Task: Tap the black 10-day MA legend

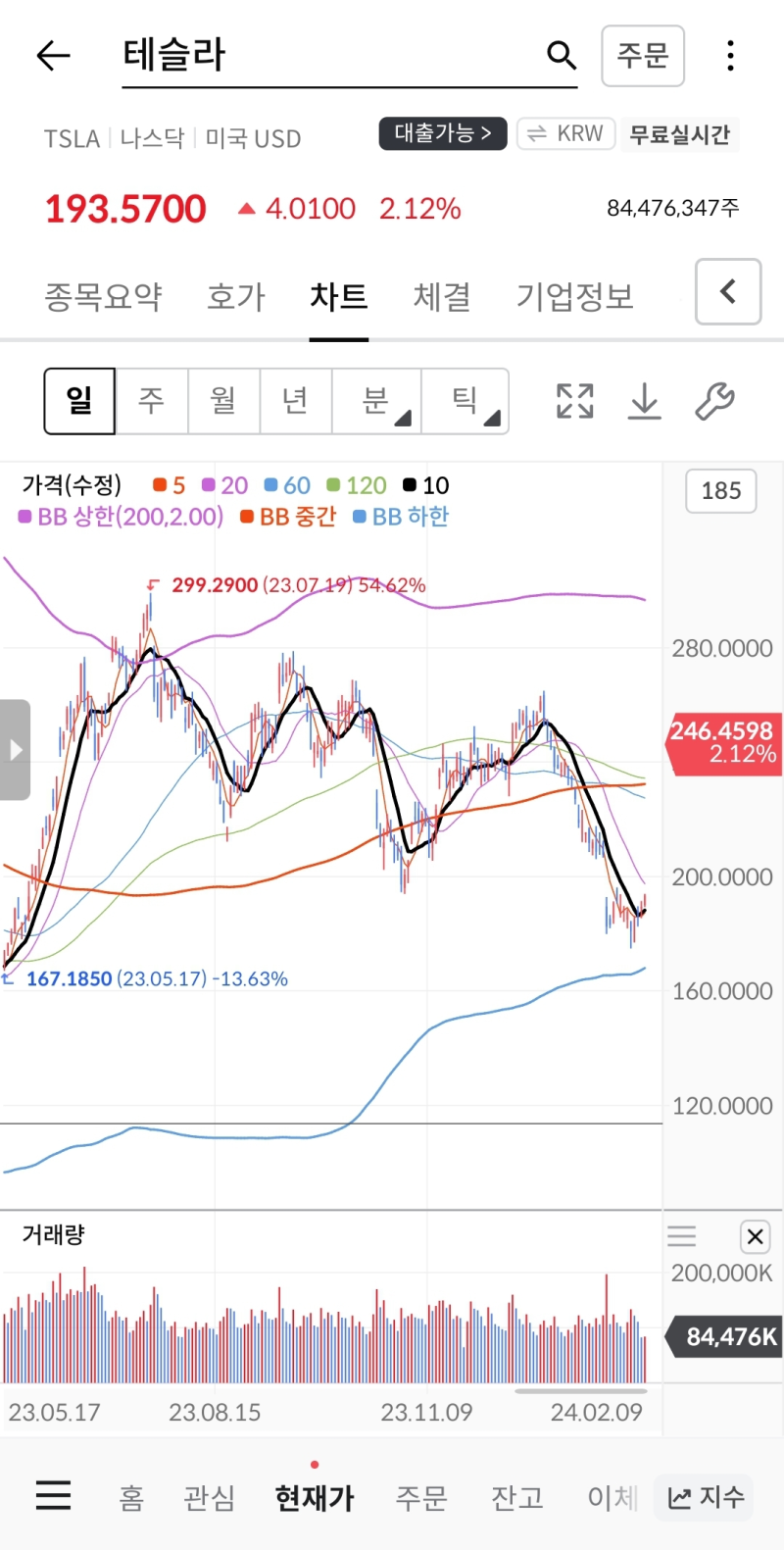Action: [x=426, y=485]
